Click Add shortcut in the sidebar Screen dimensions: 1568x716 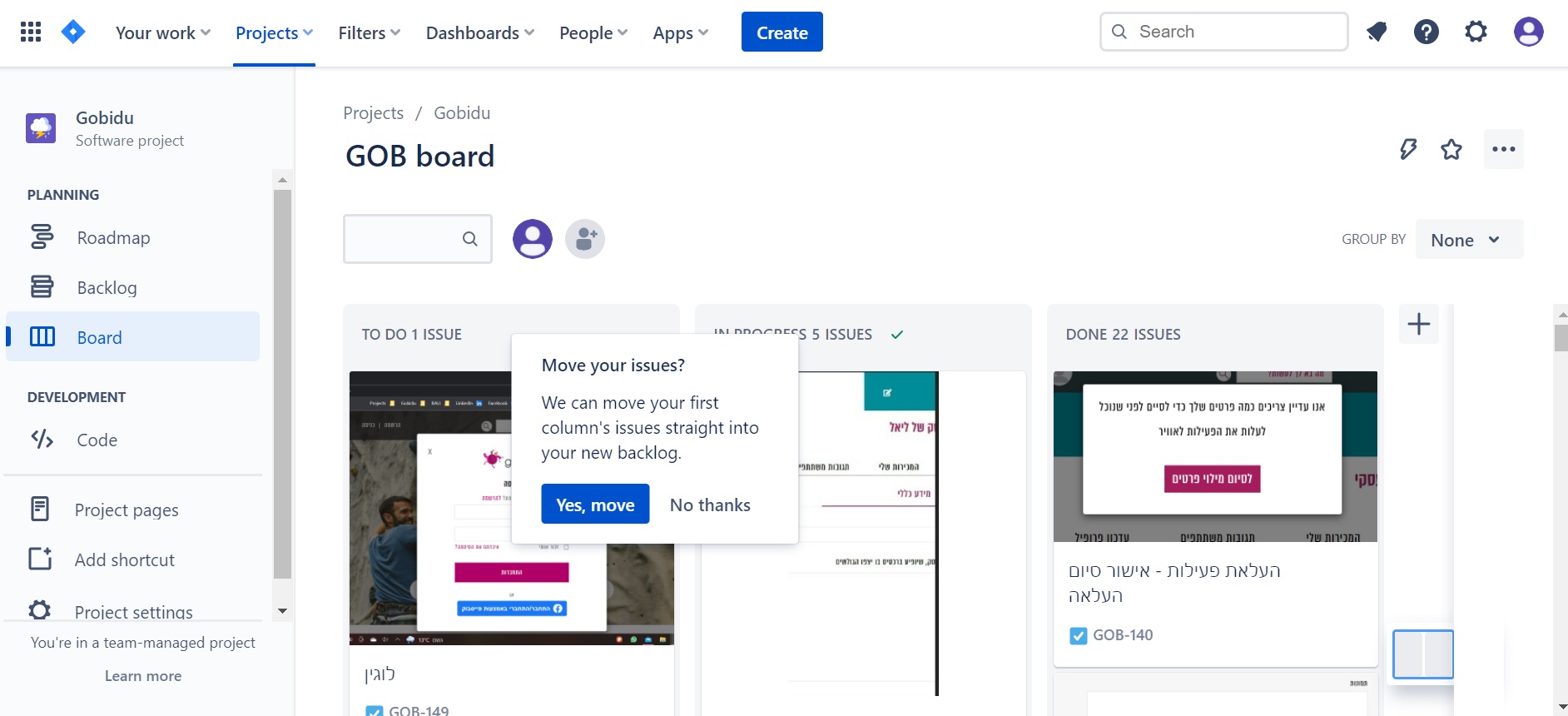pyautogui.click(x=133, y=559)
